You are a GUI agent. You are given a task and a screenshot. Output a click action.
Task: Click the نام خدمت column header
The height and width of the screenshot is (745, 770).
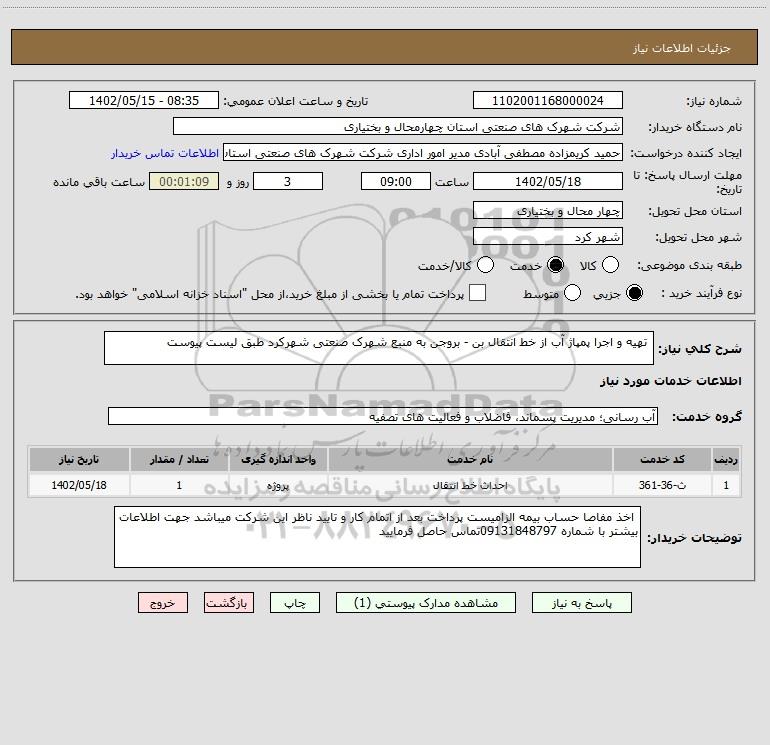470,459
